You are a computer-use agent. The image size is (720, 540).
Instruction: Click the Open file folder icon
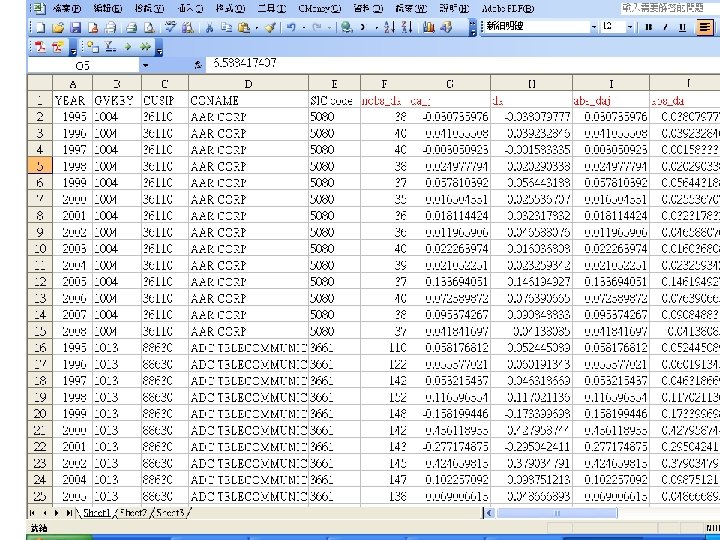(x=58, y=28)
